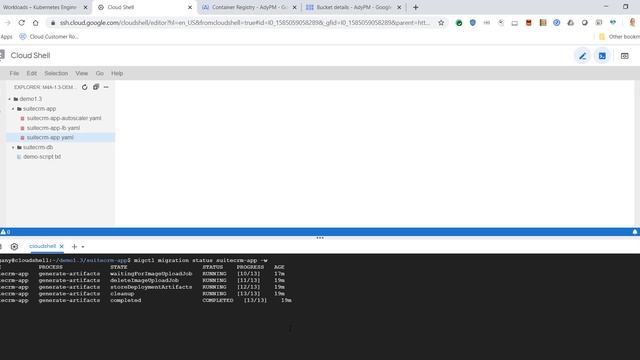Open terminal settings gear icon
Viewport: 640px width, 360px height.
(14, 247)
